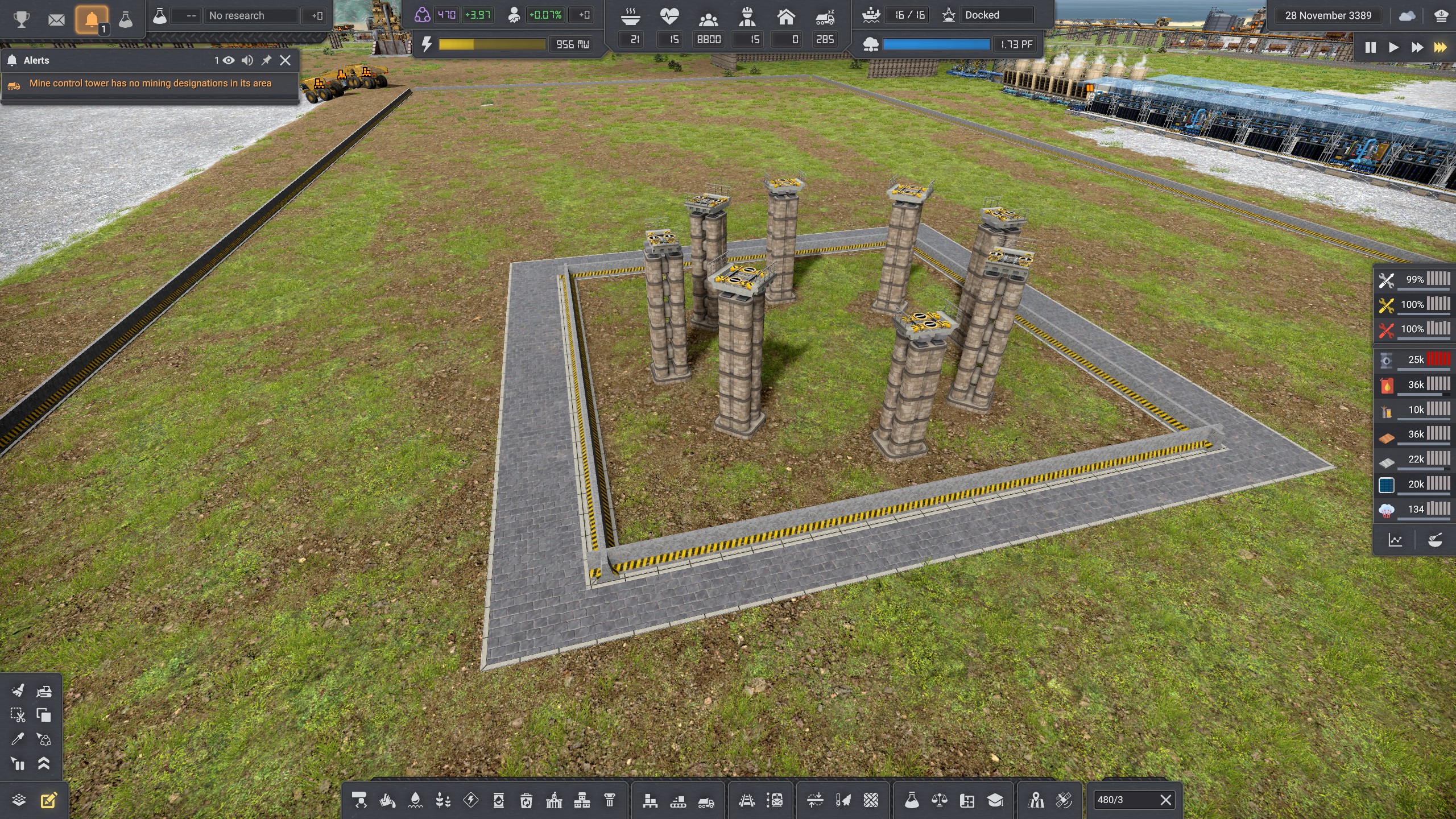The image size is (1456, 819).
Task: Pause the game
Action: pos(1371,47)
